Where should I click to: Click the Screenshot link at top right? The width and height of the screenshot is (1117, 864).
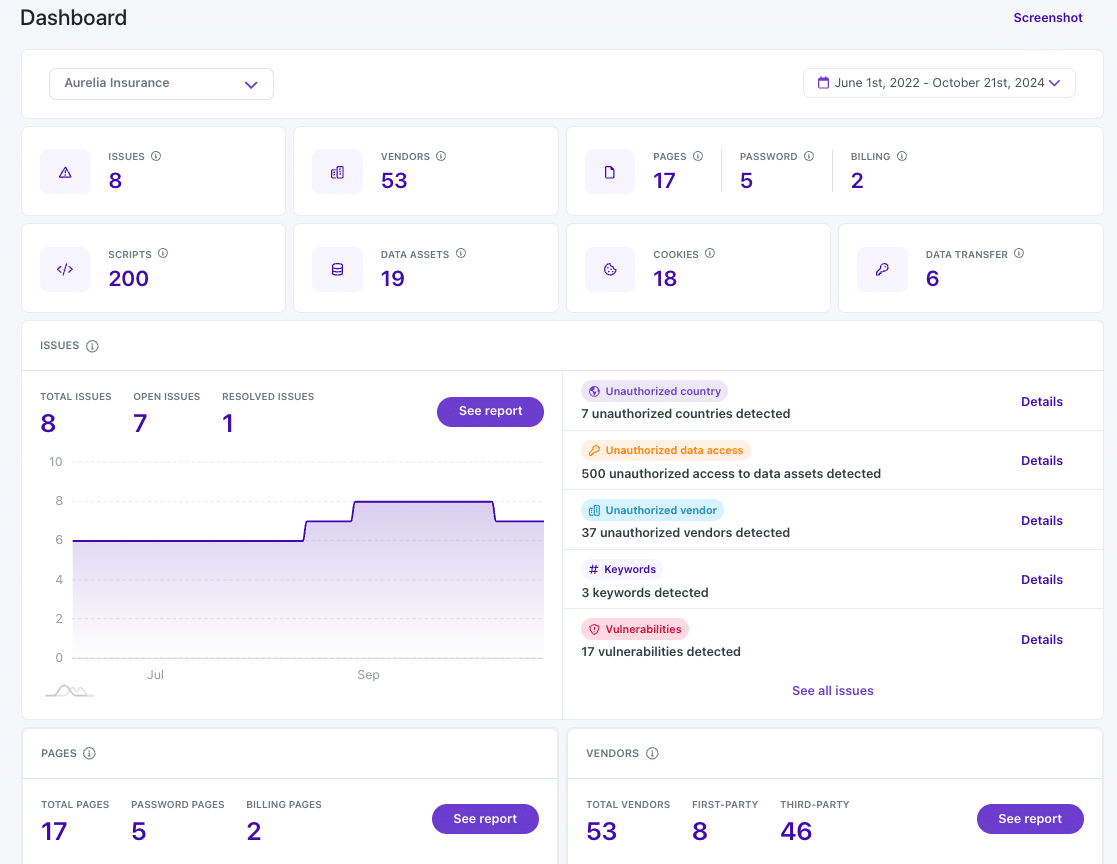click(1048, 18)
